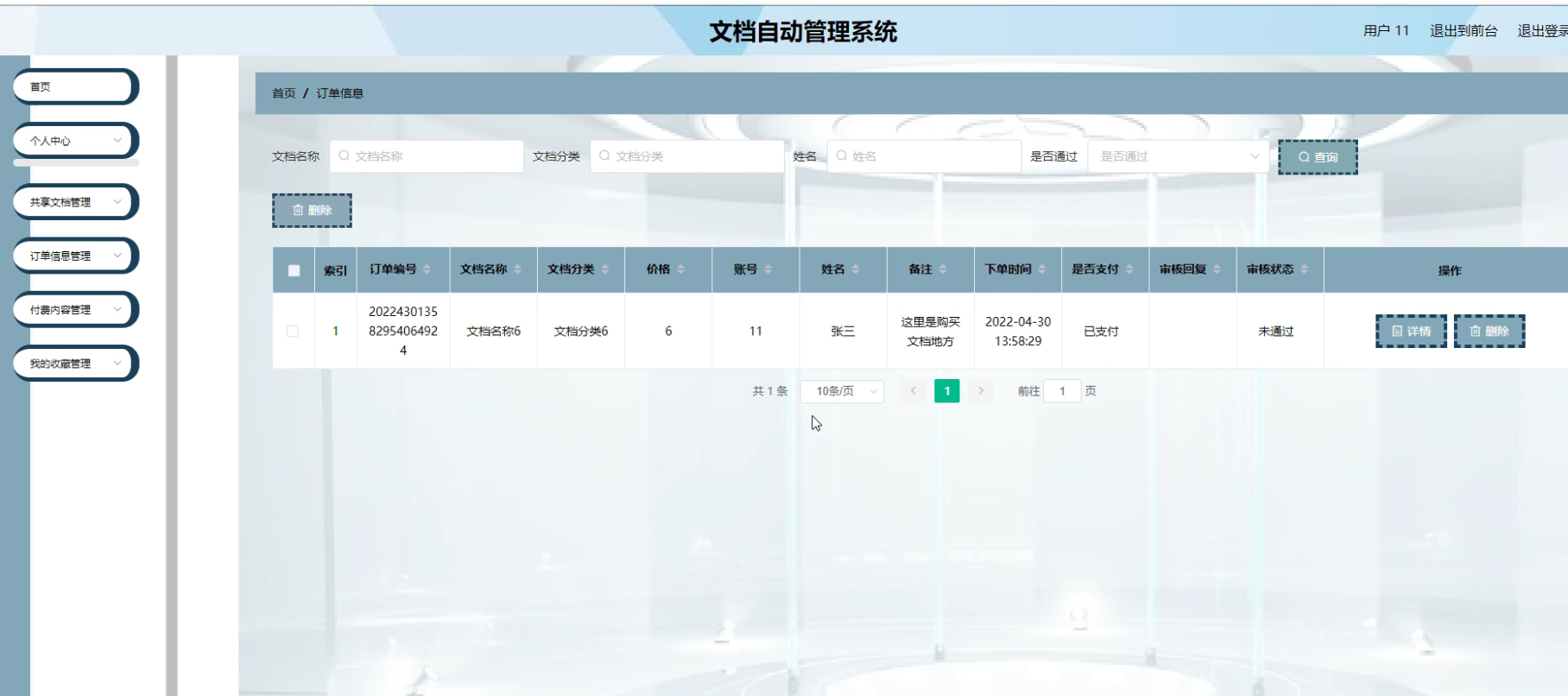Screen dimensions: 1568x696
Task: Select page 1 in pagination
Action: pos(947,391)
